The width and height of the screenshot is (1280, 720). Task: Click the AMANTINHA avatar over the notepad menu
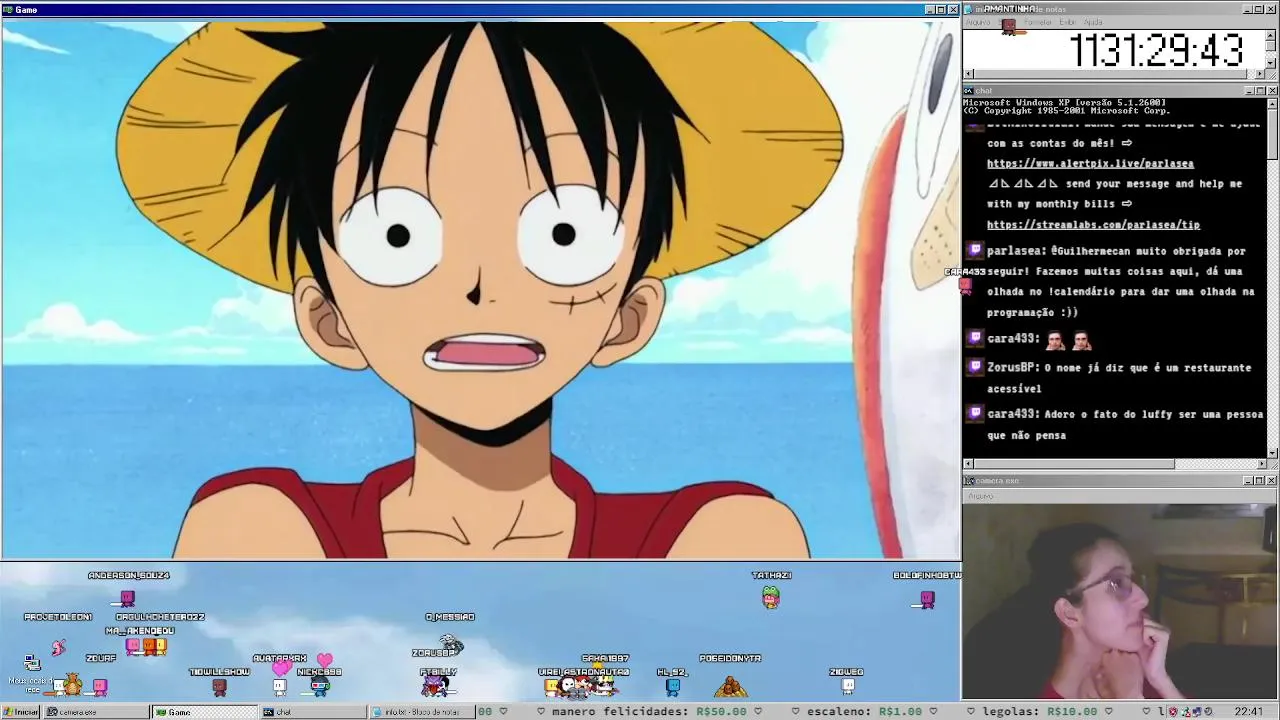point(1009,26)
